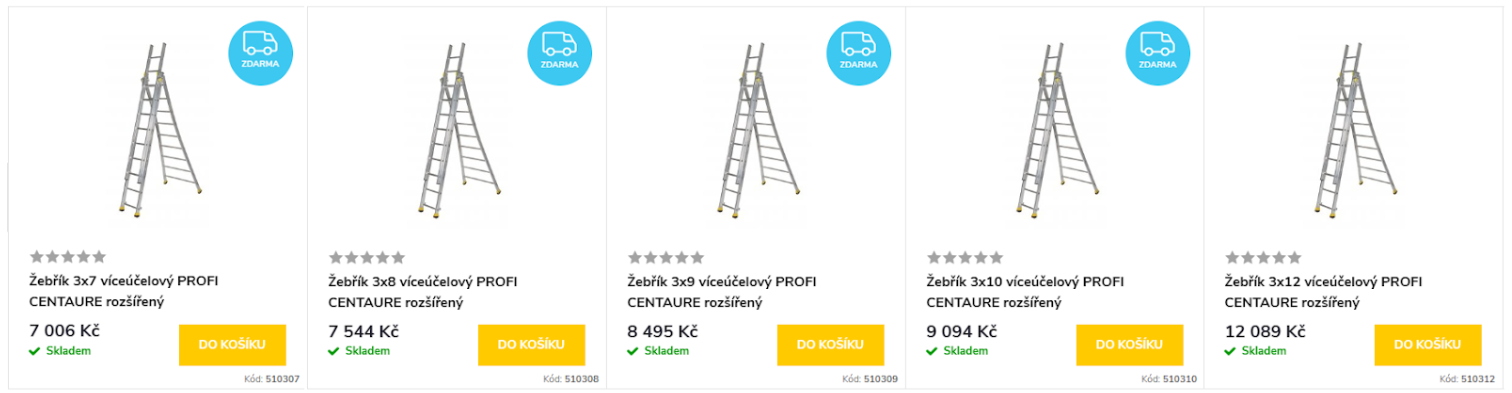Image resolution: width=1512 pixels, height=393 pixels.
Task: Click DO KOŠÍKU for 8 495 Kč ladder
Action: (x=830, y=345)
